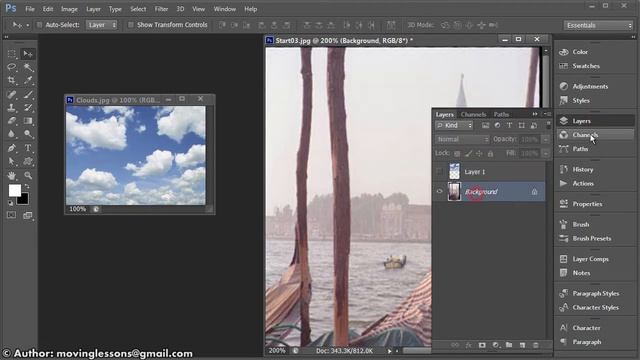Screen dimensions: 640x360
Task: Switch to the Paths tab
Action: point(501,114)
